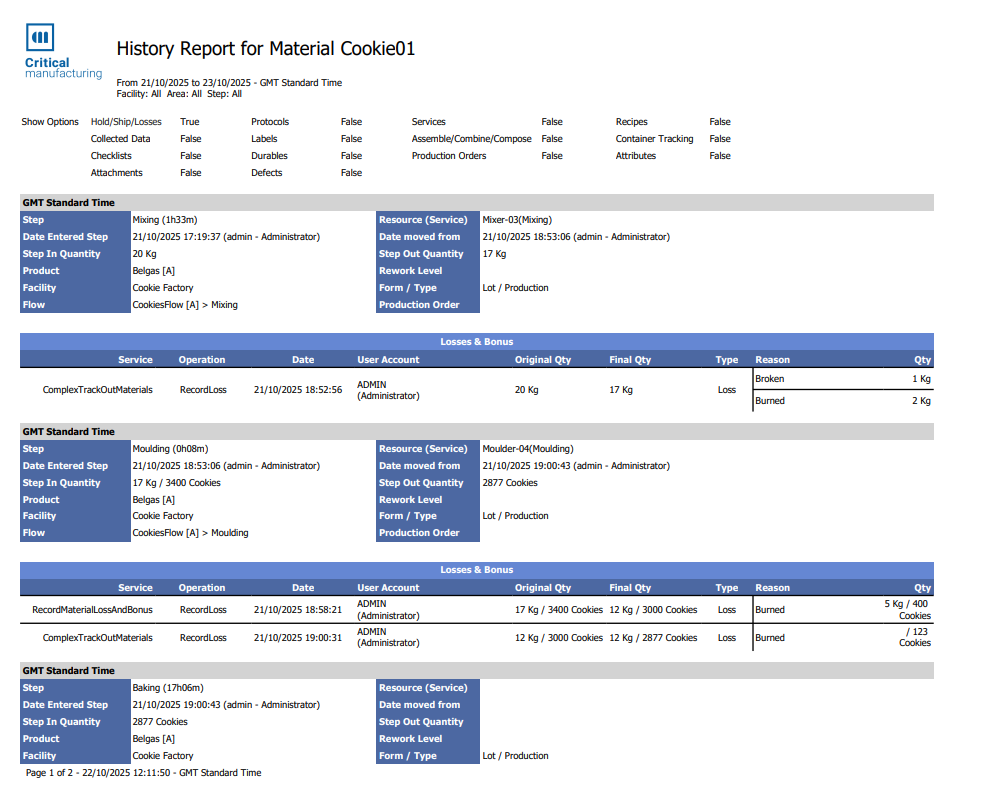Select the Service column header
Screen dimensions: 983x787
tap(136, 359)
